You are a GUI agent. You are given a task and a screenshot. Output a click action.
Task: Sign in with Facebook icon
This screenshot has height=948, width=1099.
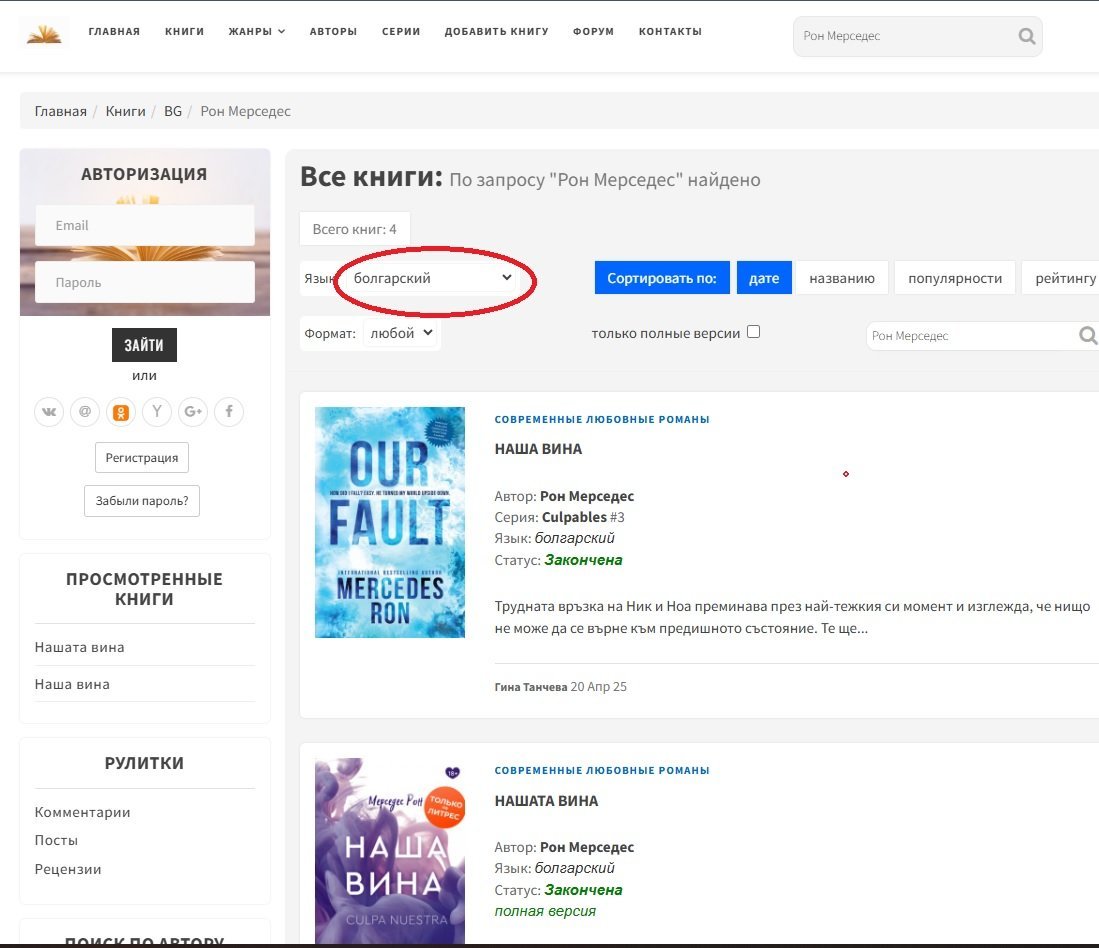tap(229, 411)
